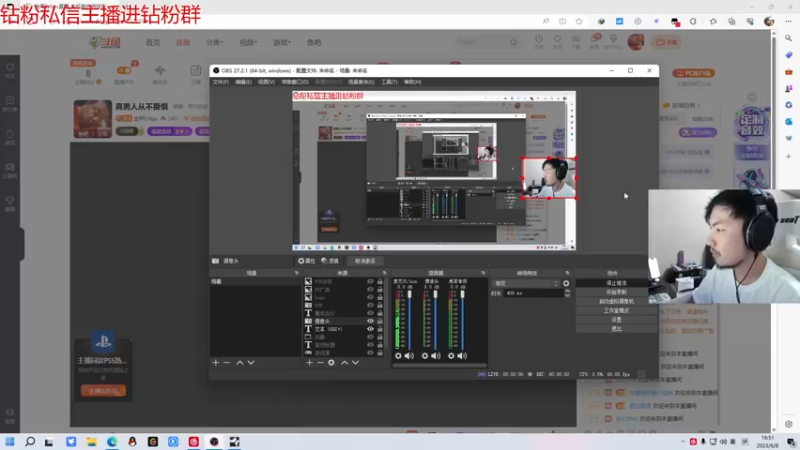Viewport: 800px width, 450px height.
Task: Open the 帮助(H) menu in OBS
Action: pyautogui.click(x=412, y=82)
